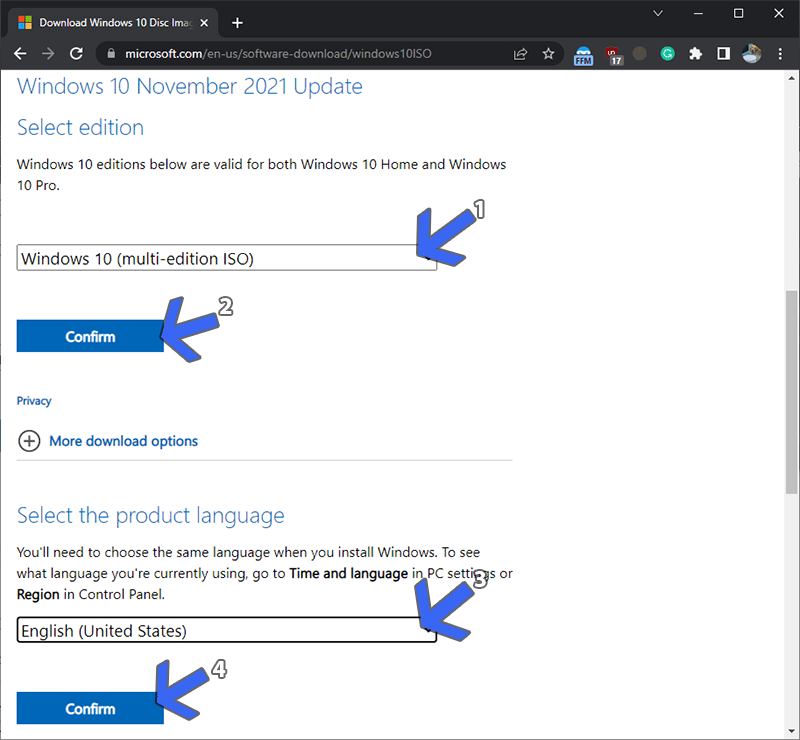Open the English (United States) language dropdown
The image size is (800, 740).
click(x=225, y=631)
